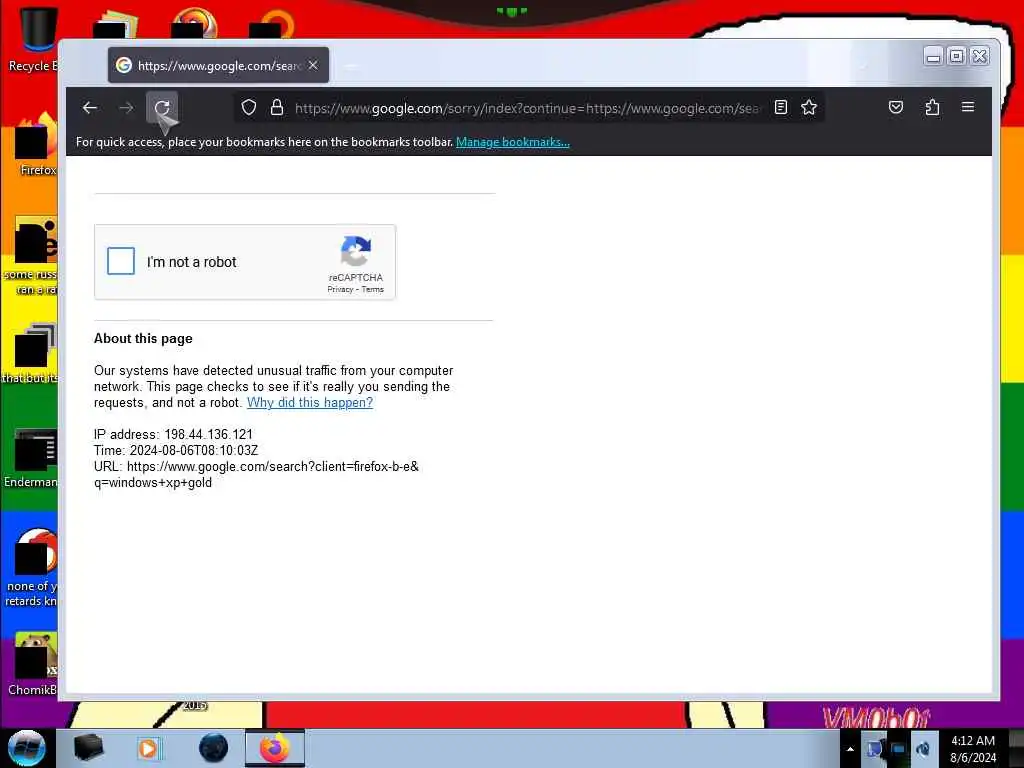Open the ChomikB desktop icon

pyautogui.click(x=34, y=663)
